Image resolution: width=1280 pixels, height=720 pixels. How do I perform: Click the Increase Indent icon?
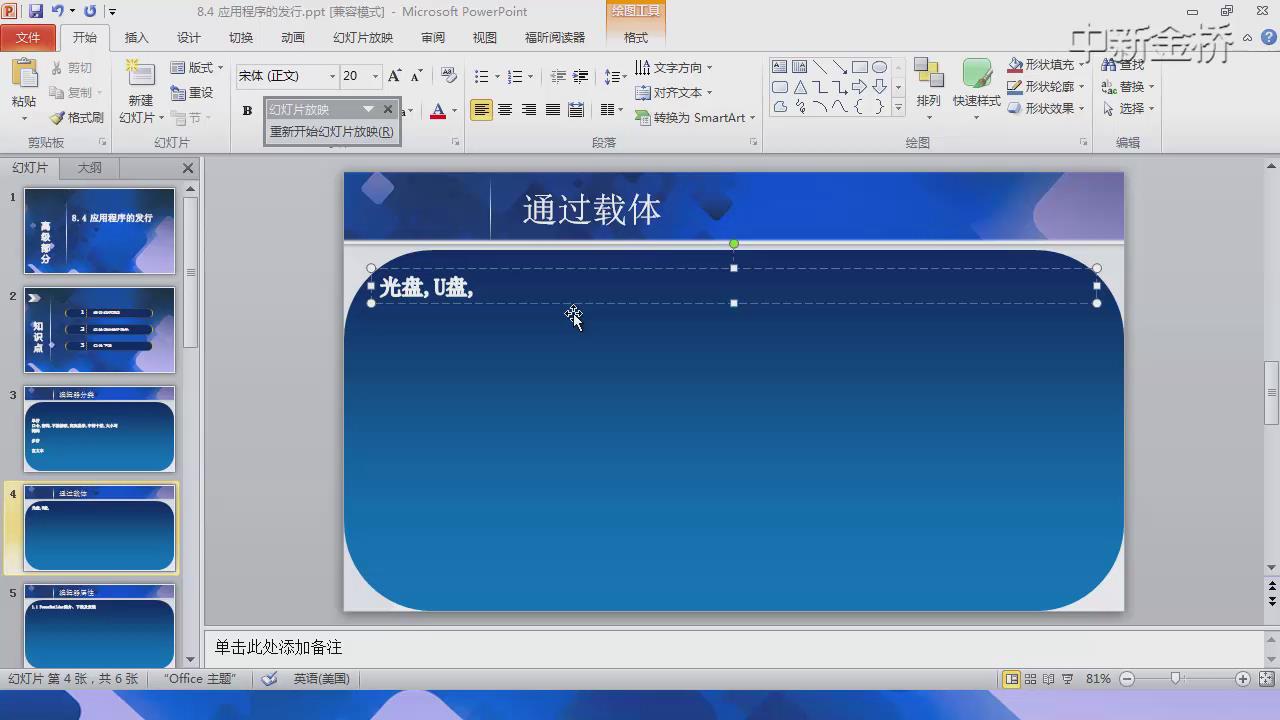click(x=580, y=76)
